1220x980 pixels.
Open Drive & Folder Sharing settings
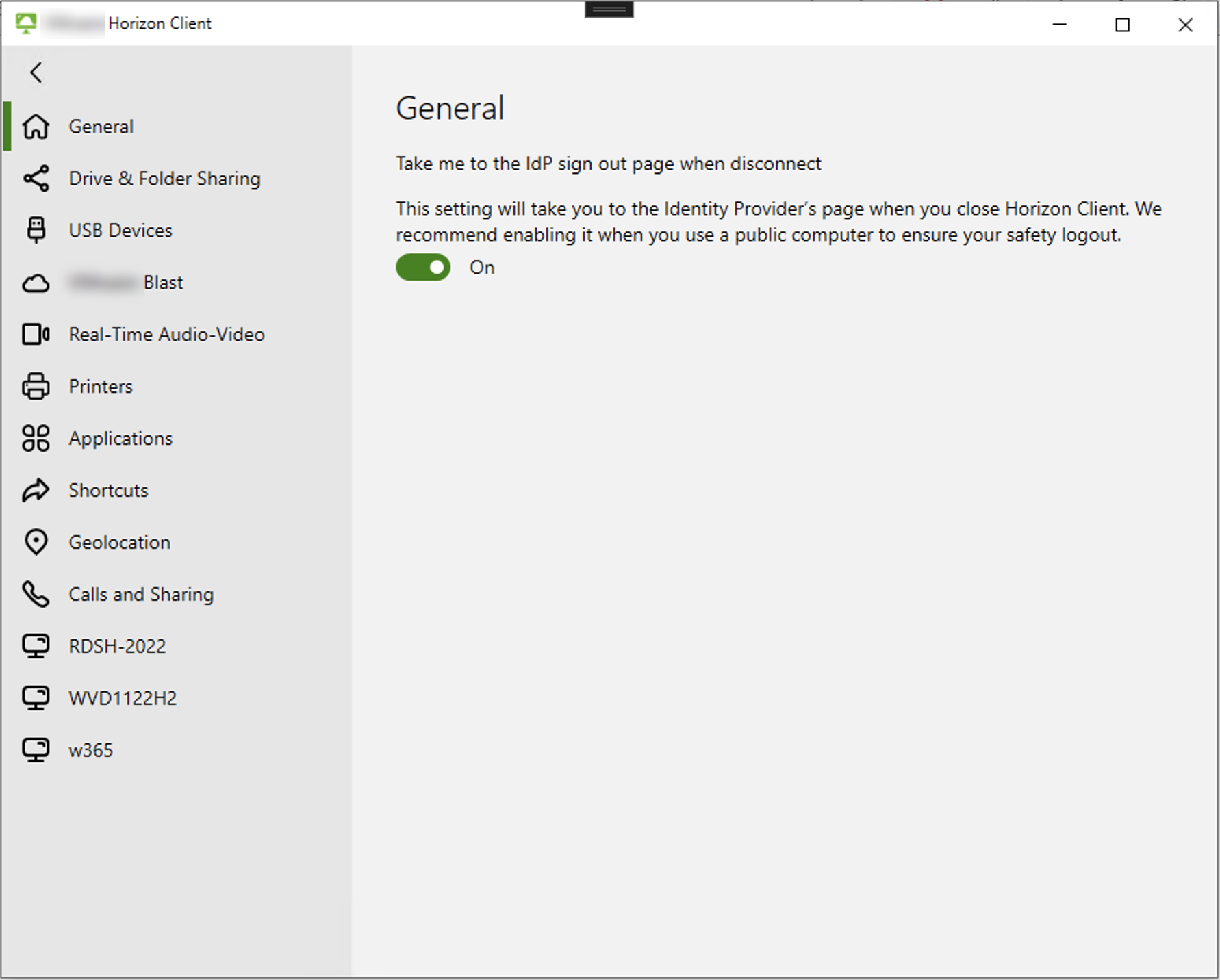click(177, 179)
